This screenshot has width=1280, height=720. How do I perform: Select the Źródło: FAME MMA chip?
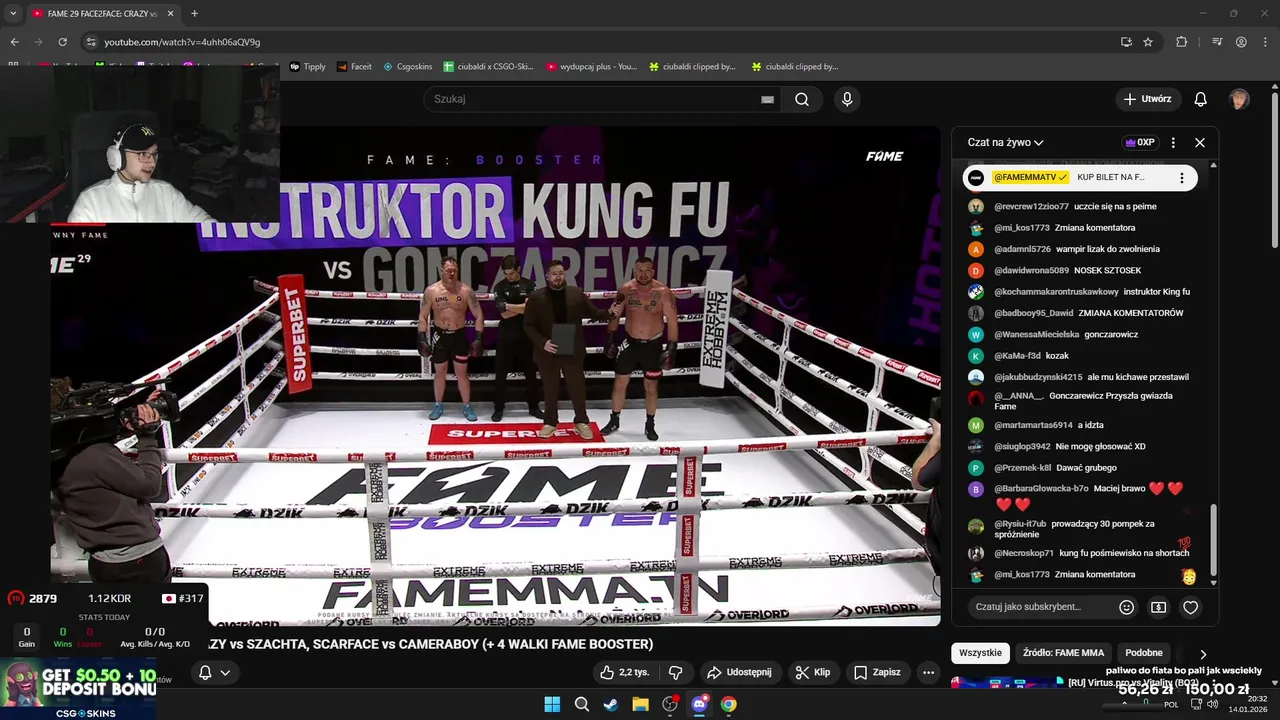(x=1063, y=653)
